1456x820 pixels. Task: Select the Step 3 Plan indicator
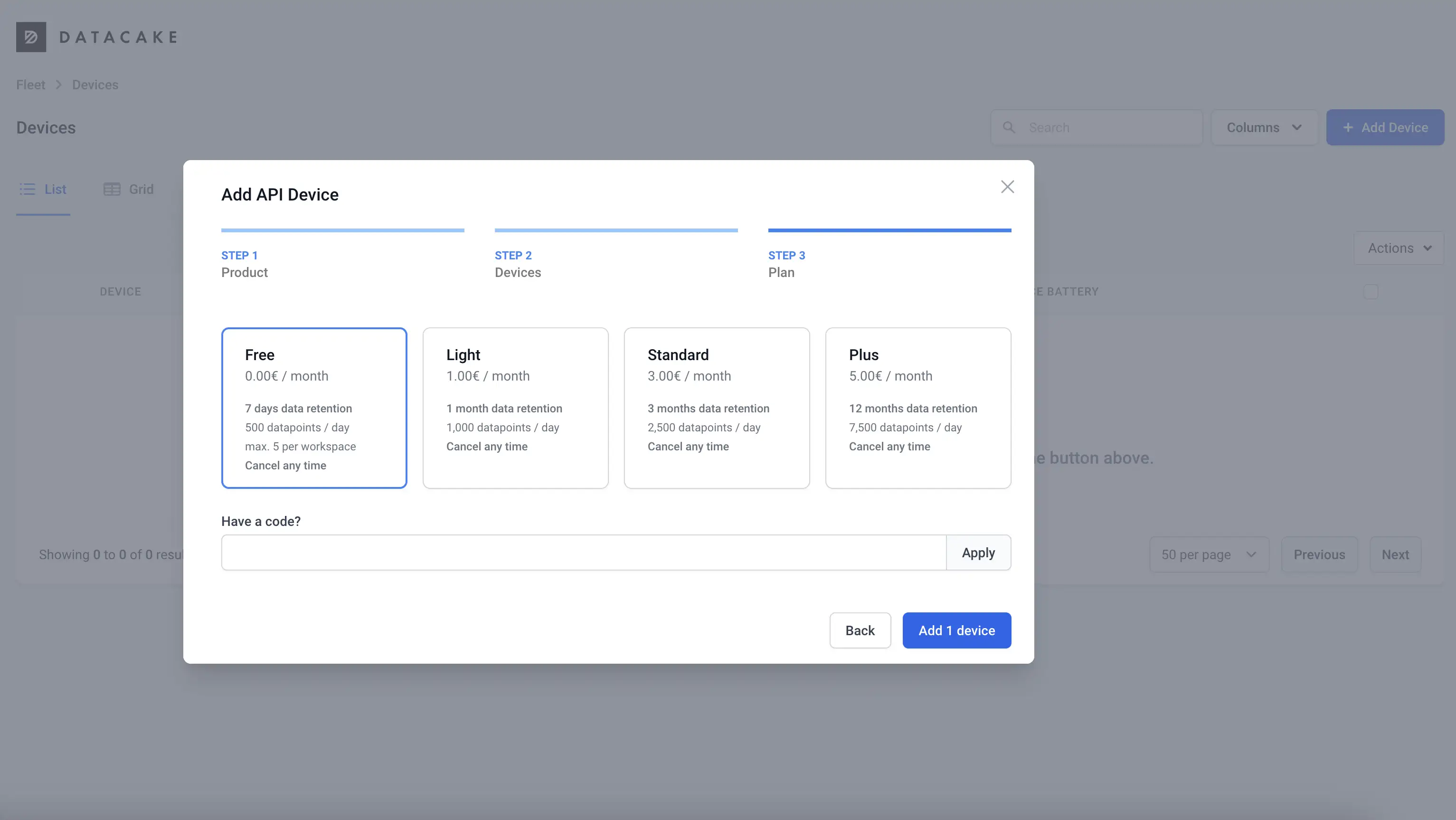coord(889,255)
